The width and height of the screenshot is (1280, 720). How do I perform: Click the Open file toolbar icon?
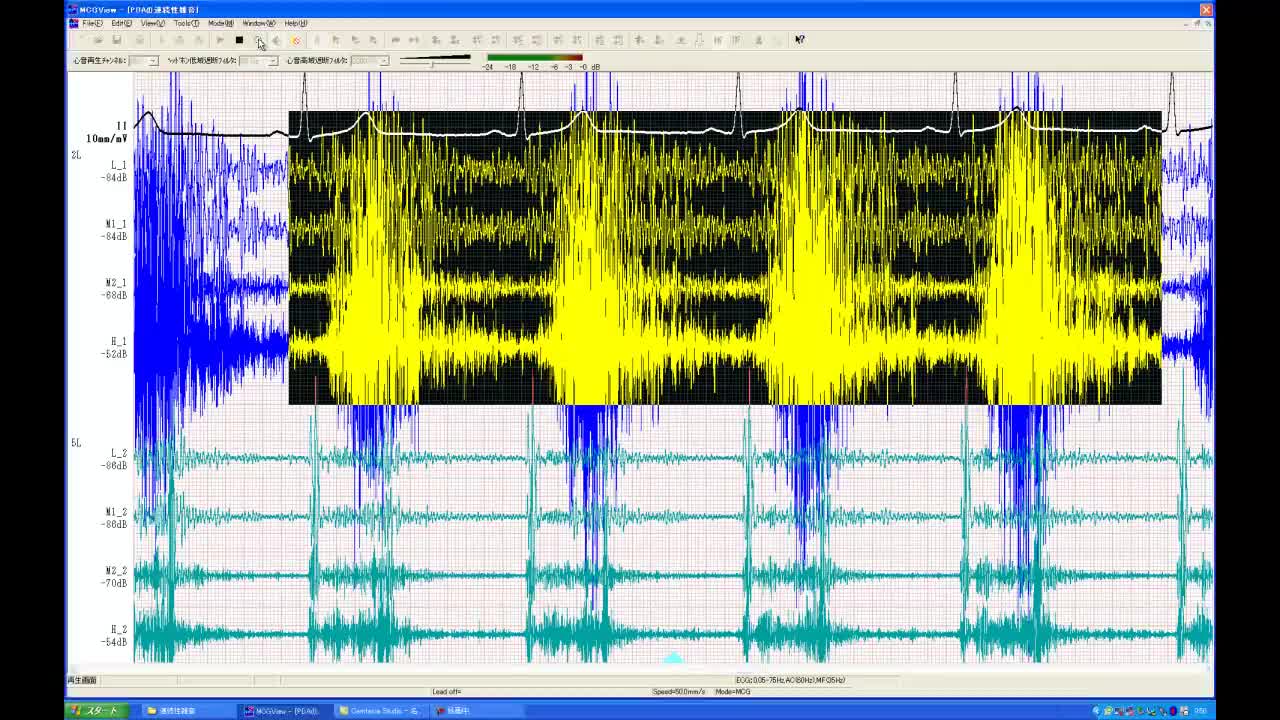[98, 40]
